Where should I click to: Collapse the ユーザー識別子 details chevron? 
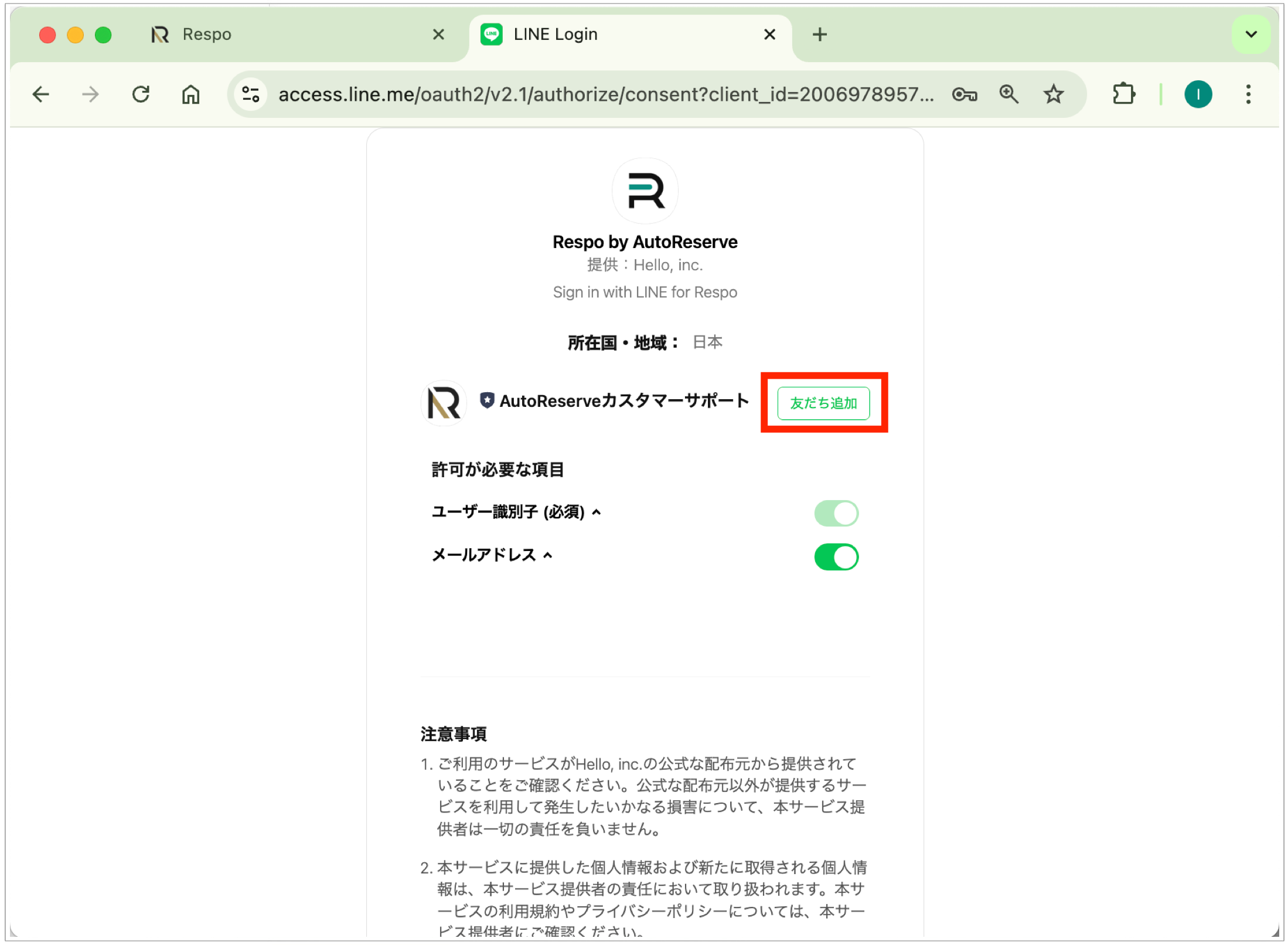tap(596, 512)
